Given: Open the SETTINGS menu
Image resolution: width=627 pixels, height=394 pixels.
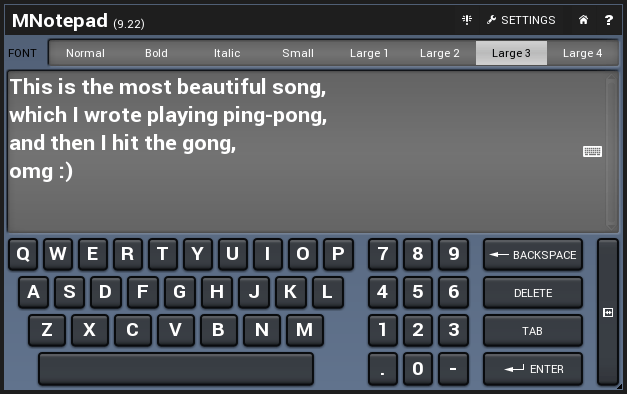Looking at the screenshot, I should [x=521, y=20].
